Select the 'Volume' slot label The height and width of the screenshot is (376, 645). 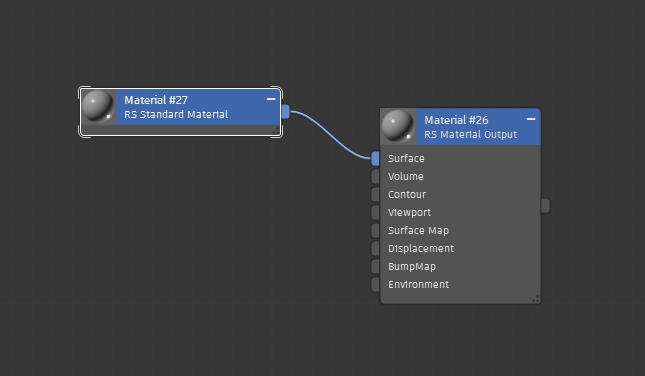[x=406, y=176]
